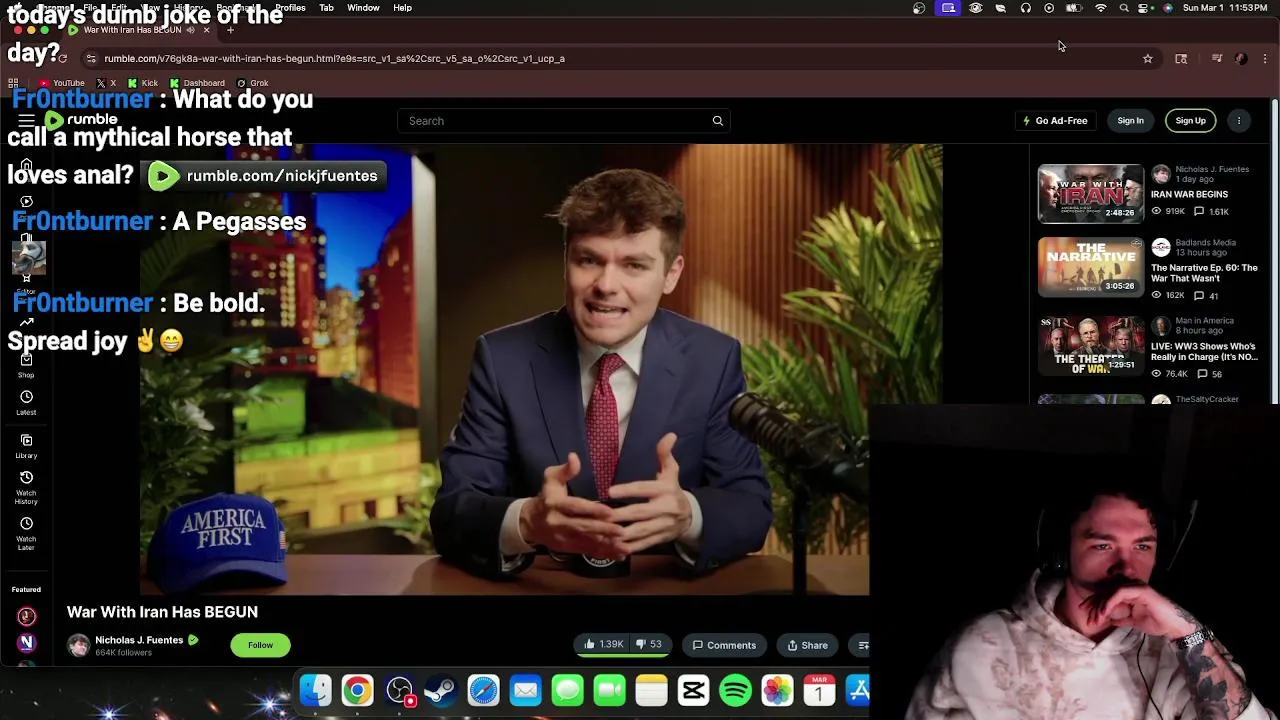Open the Tab menu in menu bar

326,8
